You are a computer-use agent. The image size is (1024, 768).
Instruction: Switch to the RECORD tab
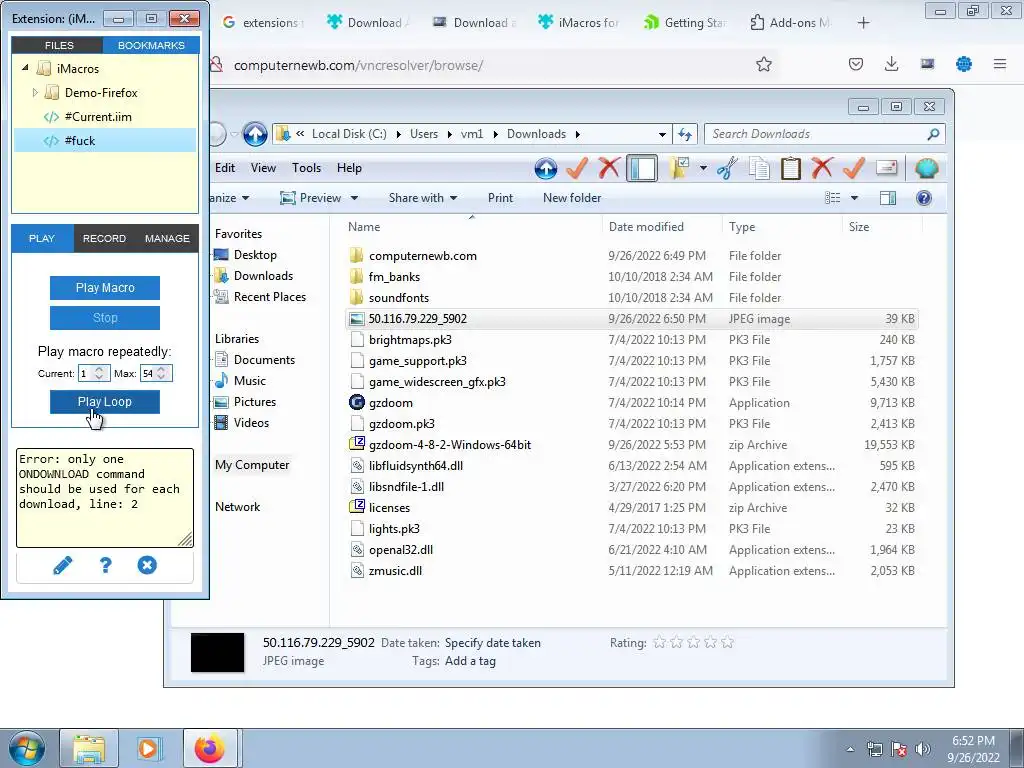[104, 238]
